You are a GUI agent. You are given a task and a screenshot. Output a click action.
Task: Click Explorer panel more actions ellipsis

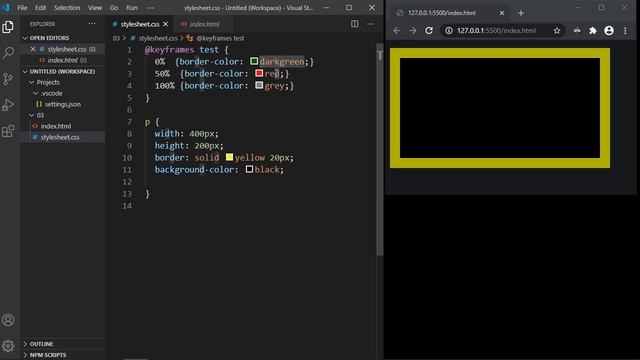pyautogui.click(x=92, y=24)
